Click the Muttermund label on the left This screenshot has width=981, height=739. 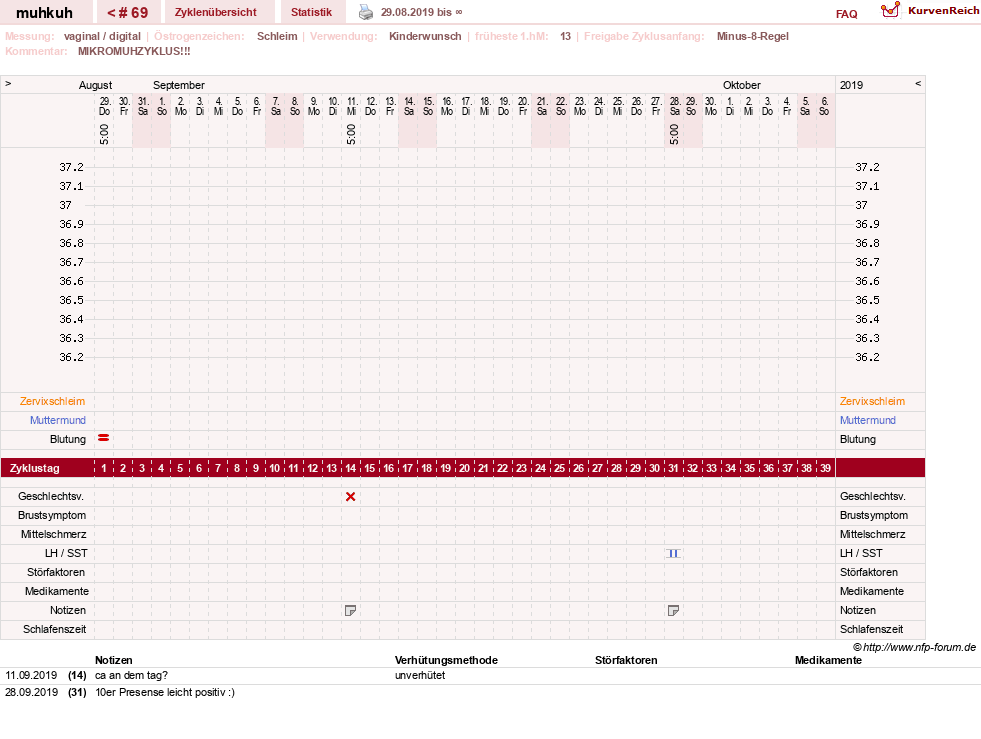pyautogui.click(x=58, y=420)
